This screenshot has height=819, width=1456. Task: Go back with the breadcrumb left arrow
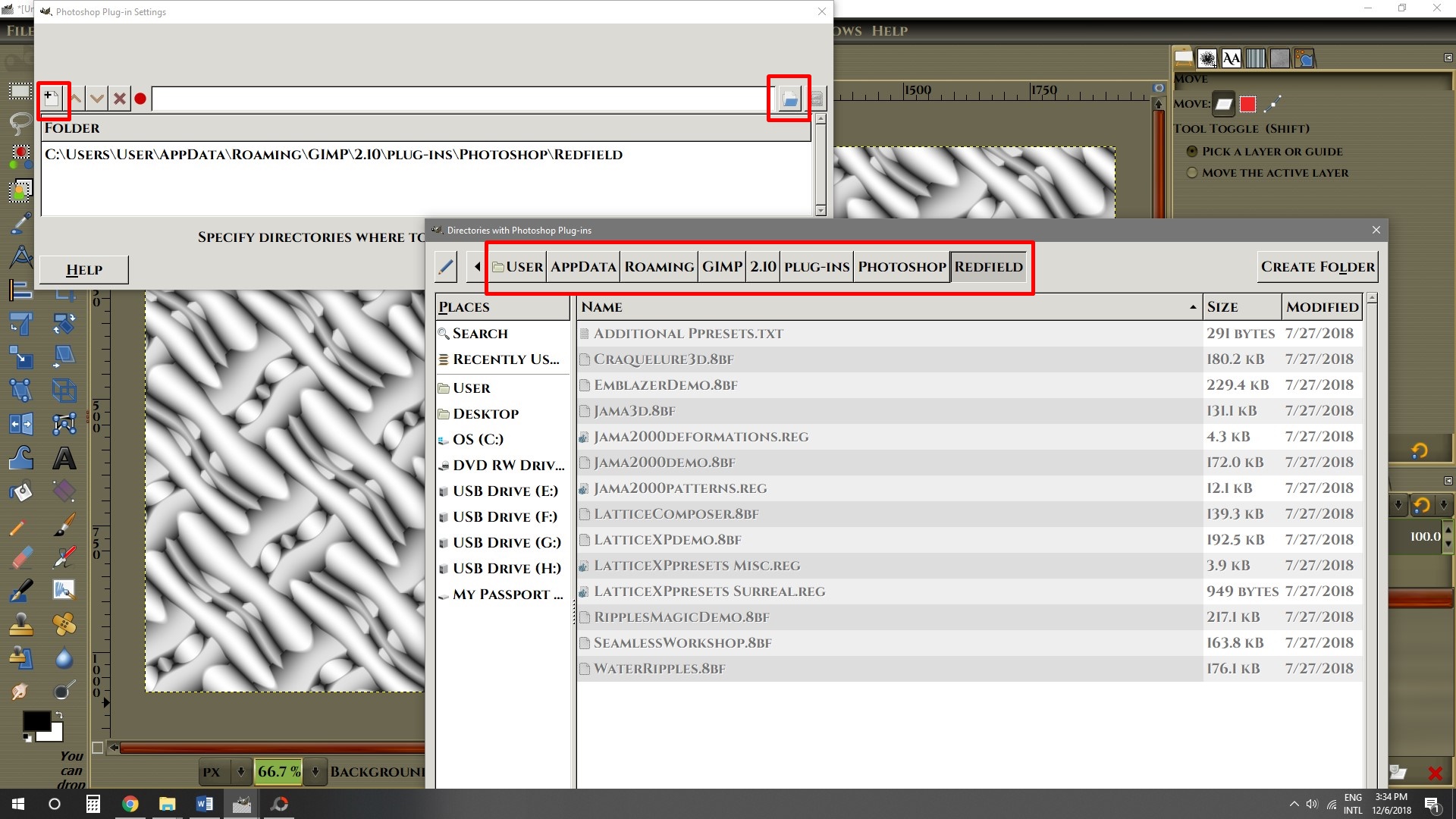[476, 267]
